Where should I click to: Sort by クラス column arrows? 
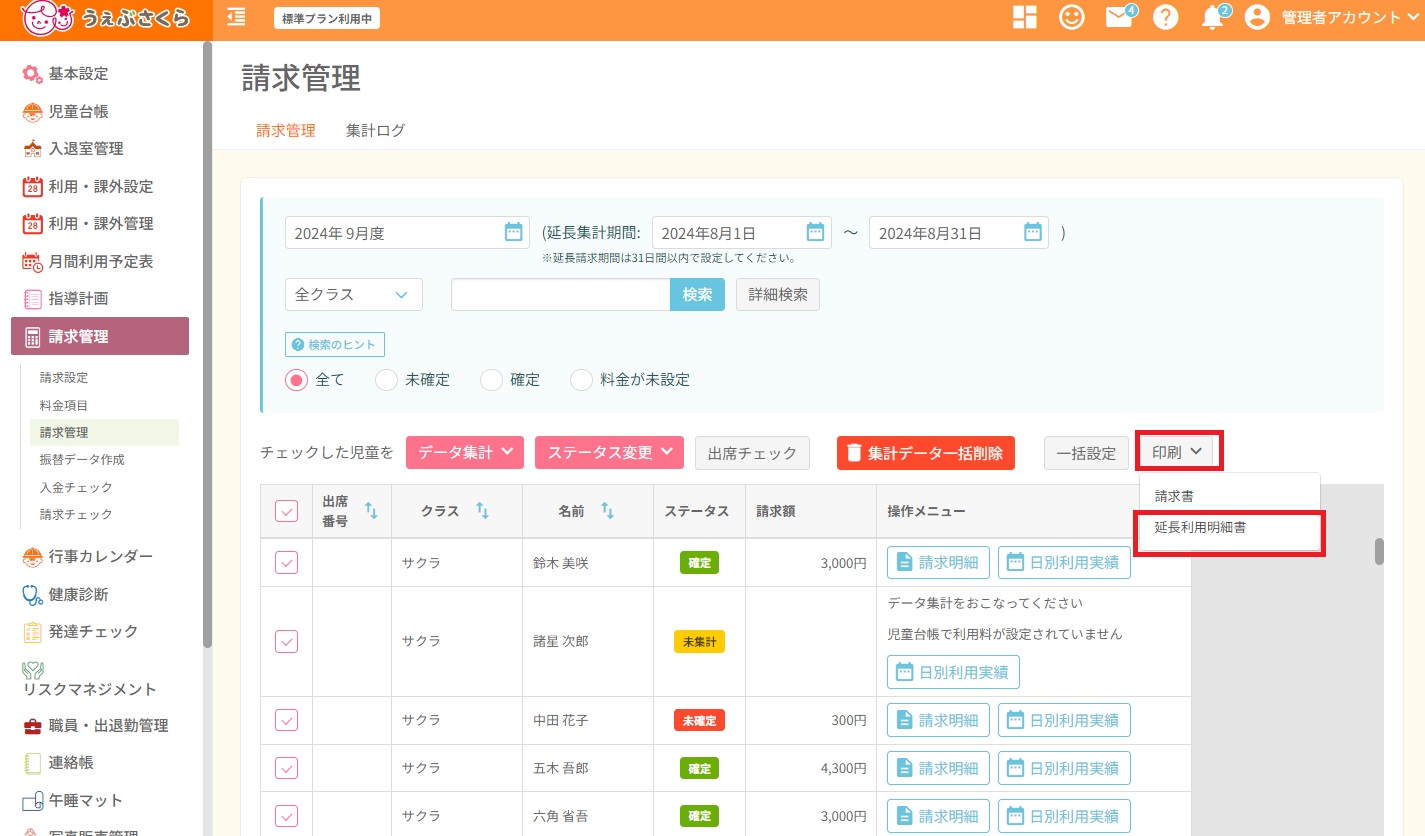pyautogui.click(x=482, y=511)
